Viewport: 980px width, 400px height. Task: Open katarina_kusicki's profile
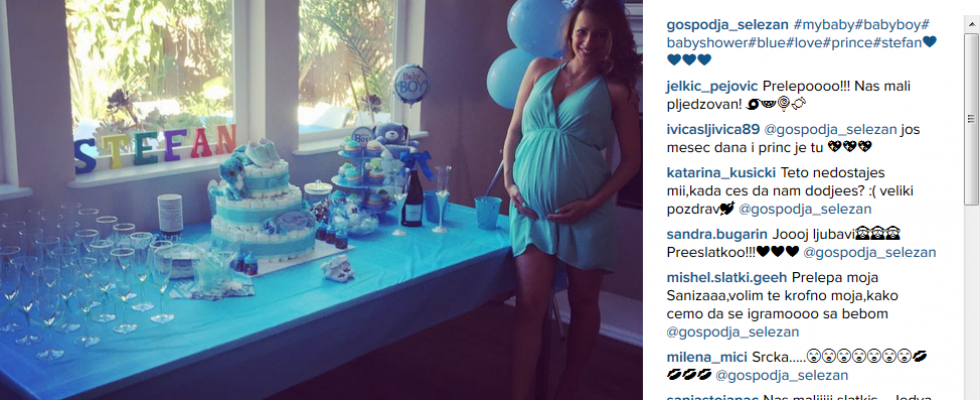click(721, 172)
